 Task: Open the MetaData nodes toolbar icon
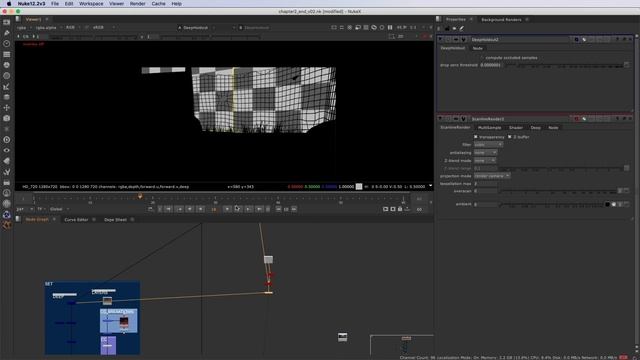(x=7, y=161)
